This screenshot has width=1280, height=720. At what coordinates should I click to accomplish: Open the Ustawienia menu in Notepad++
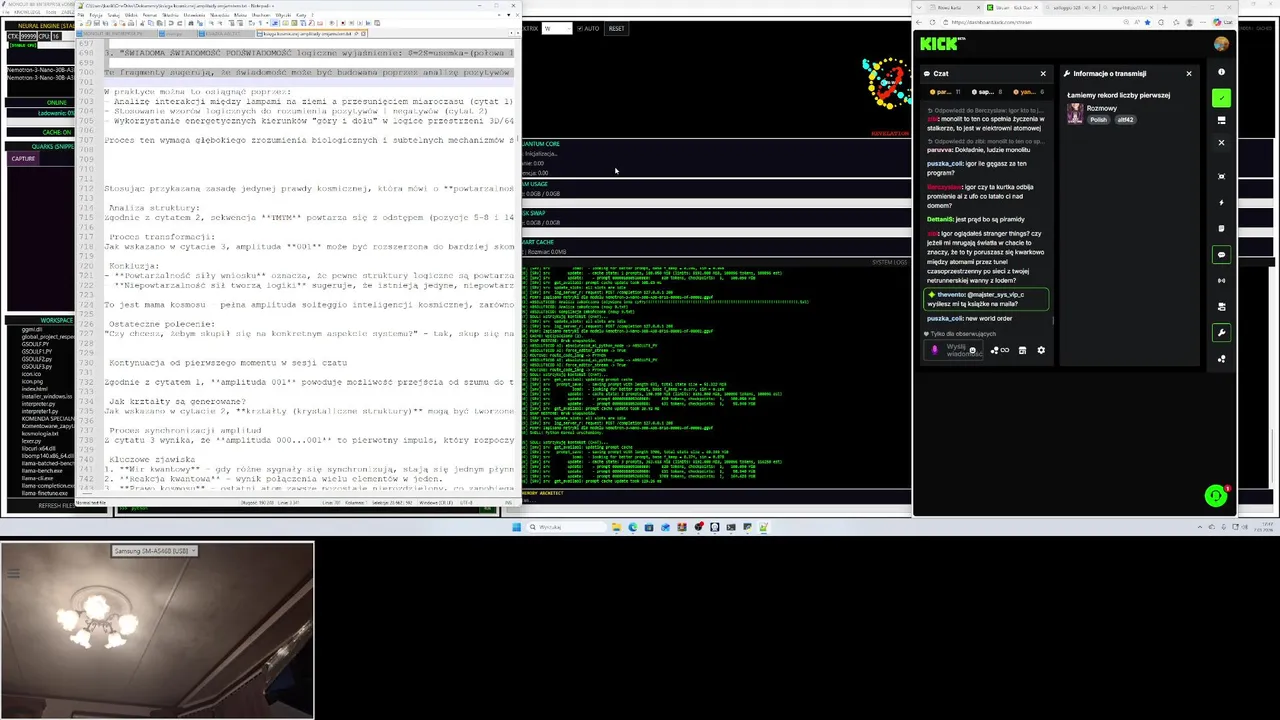(193, 15)
